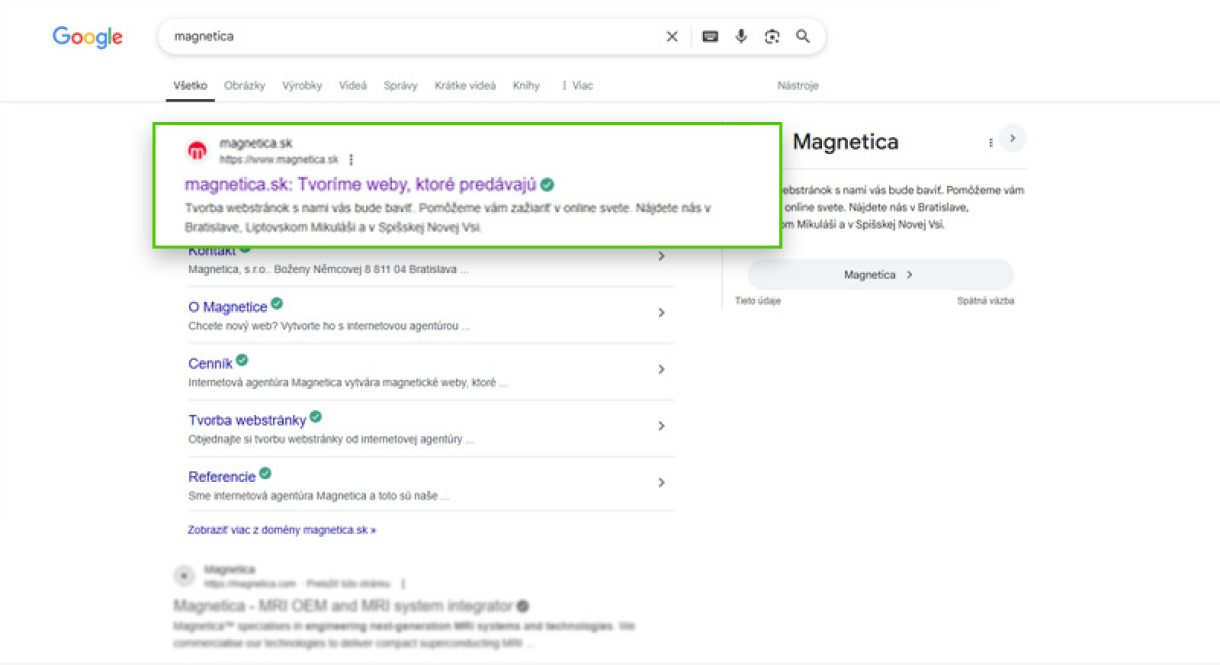Screen dimensions: 1220x665
Task: Expand the Tvorba webstránky sitelink chevron
Action: 660,426
